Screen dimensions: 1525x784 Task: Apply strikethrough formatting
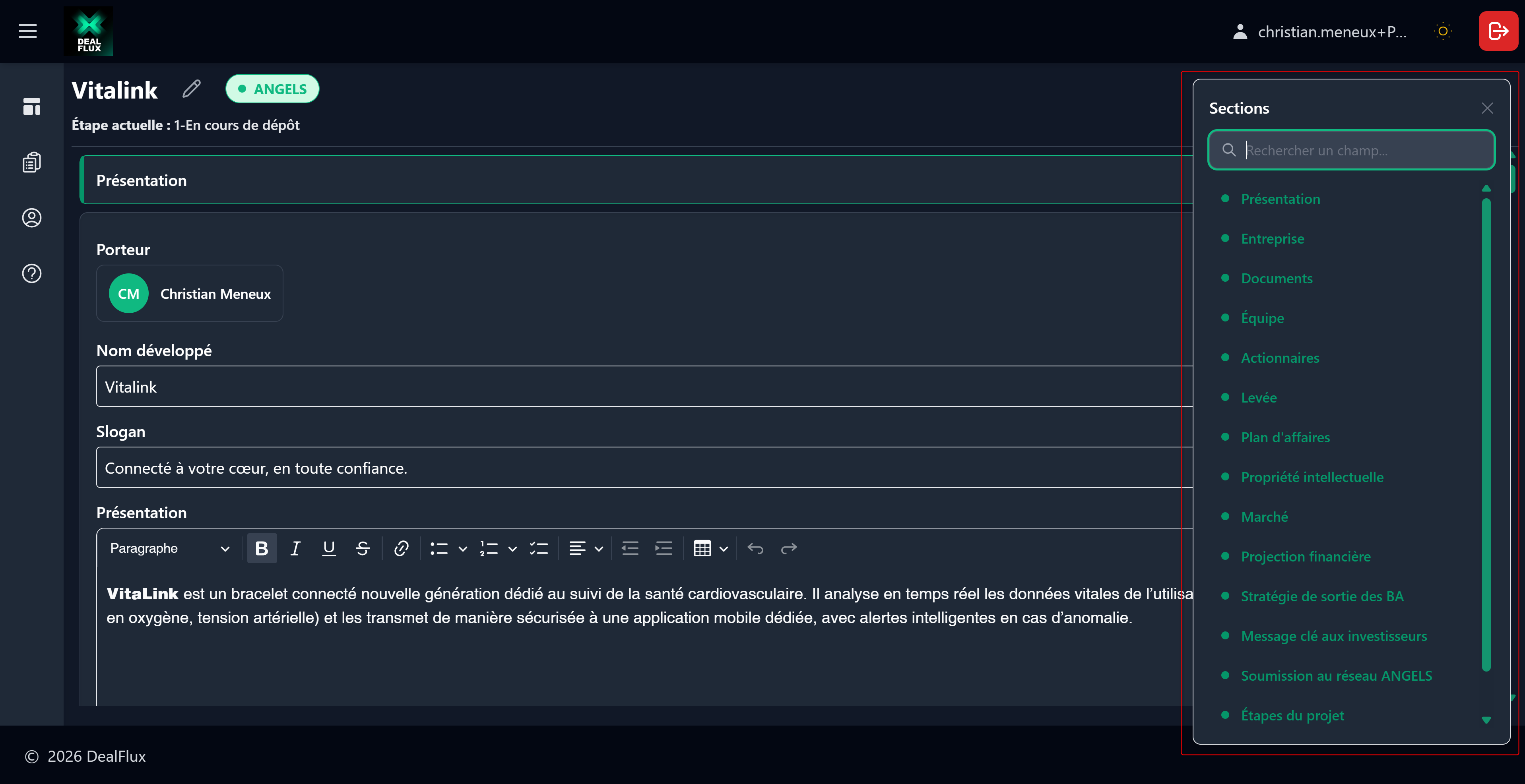click(x=363, y=548)
